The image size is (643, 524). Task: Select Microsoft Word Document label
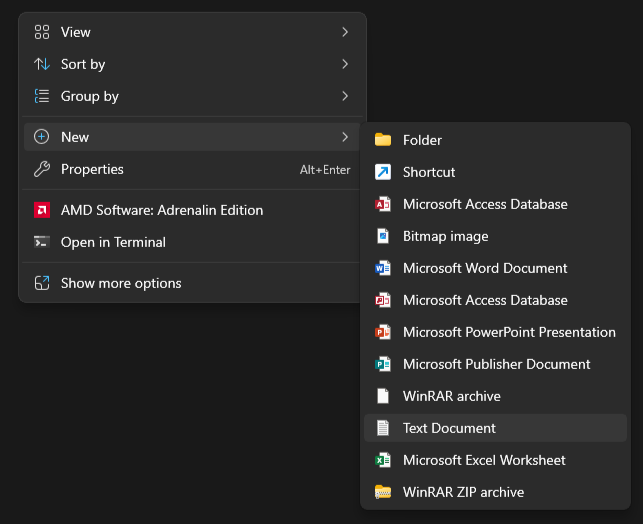point(485,268)
